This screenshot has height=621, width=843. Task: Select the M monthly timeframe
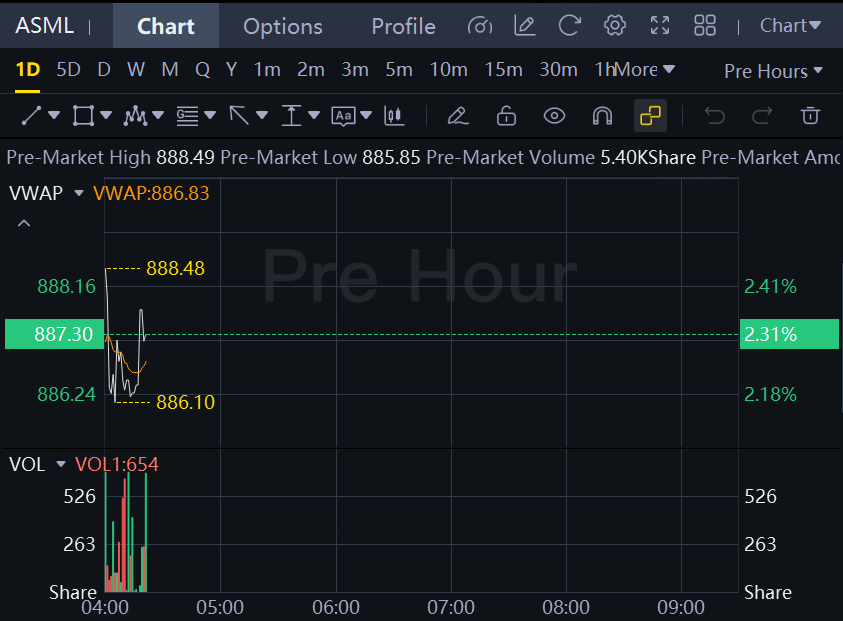[x=170, y=69]
